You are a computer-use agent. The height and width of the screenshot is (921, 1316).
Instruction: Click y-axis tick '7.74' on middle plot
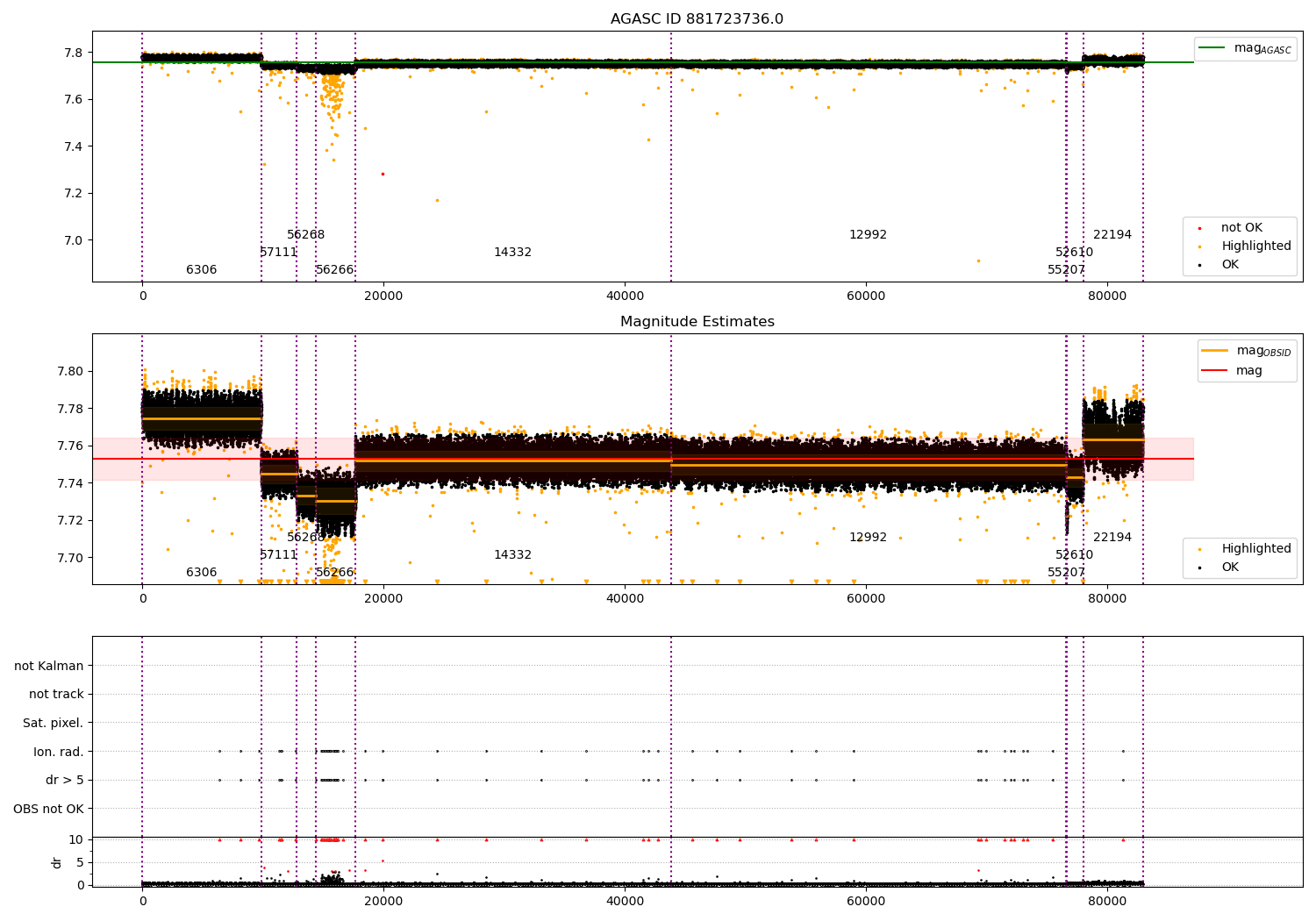[69, 483]
